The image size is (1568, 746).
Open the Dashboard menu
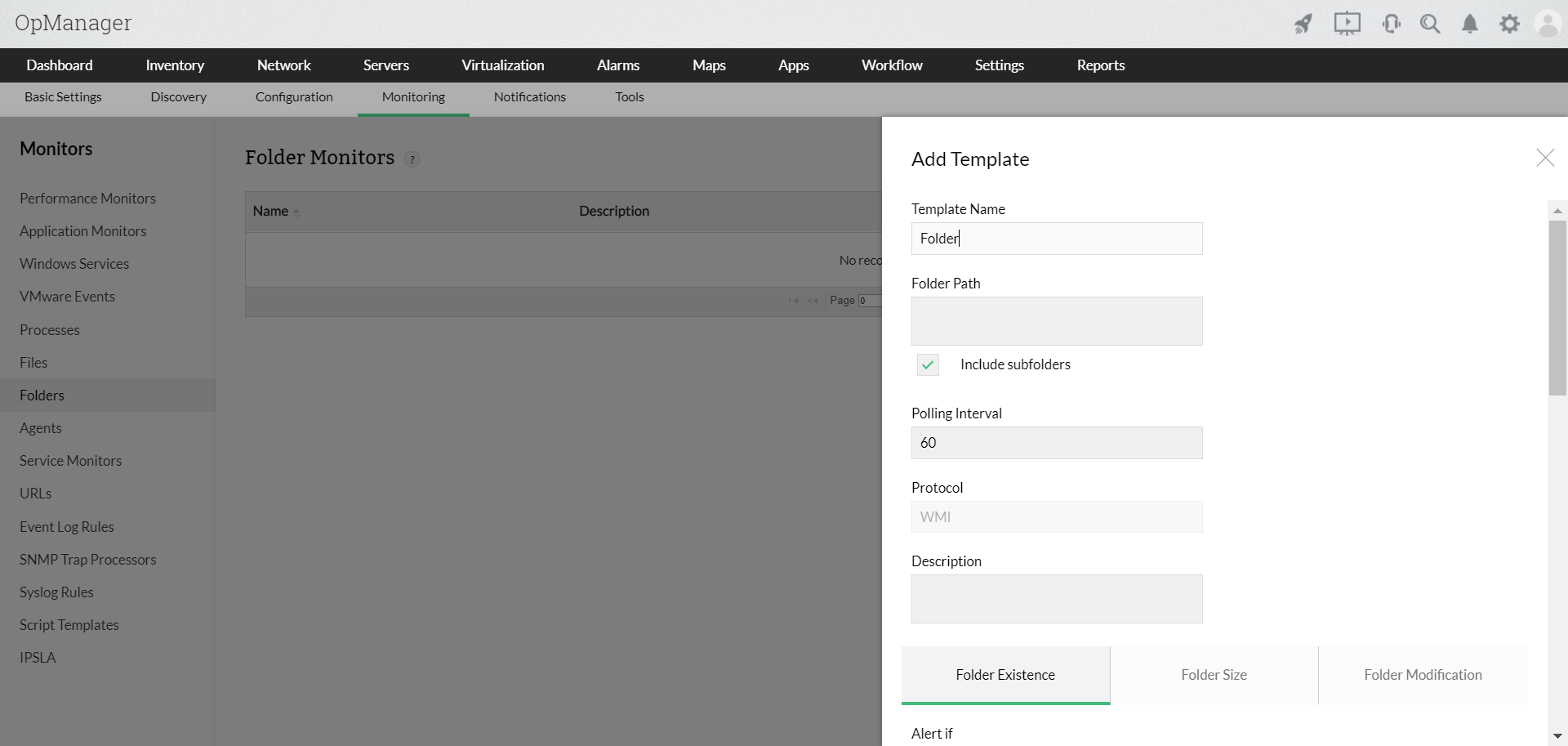[x=60, y=65]
